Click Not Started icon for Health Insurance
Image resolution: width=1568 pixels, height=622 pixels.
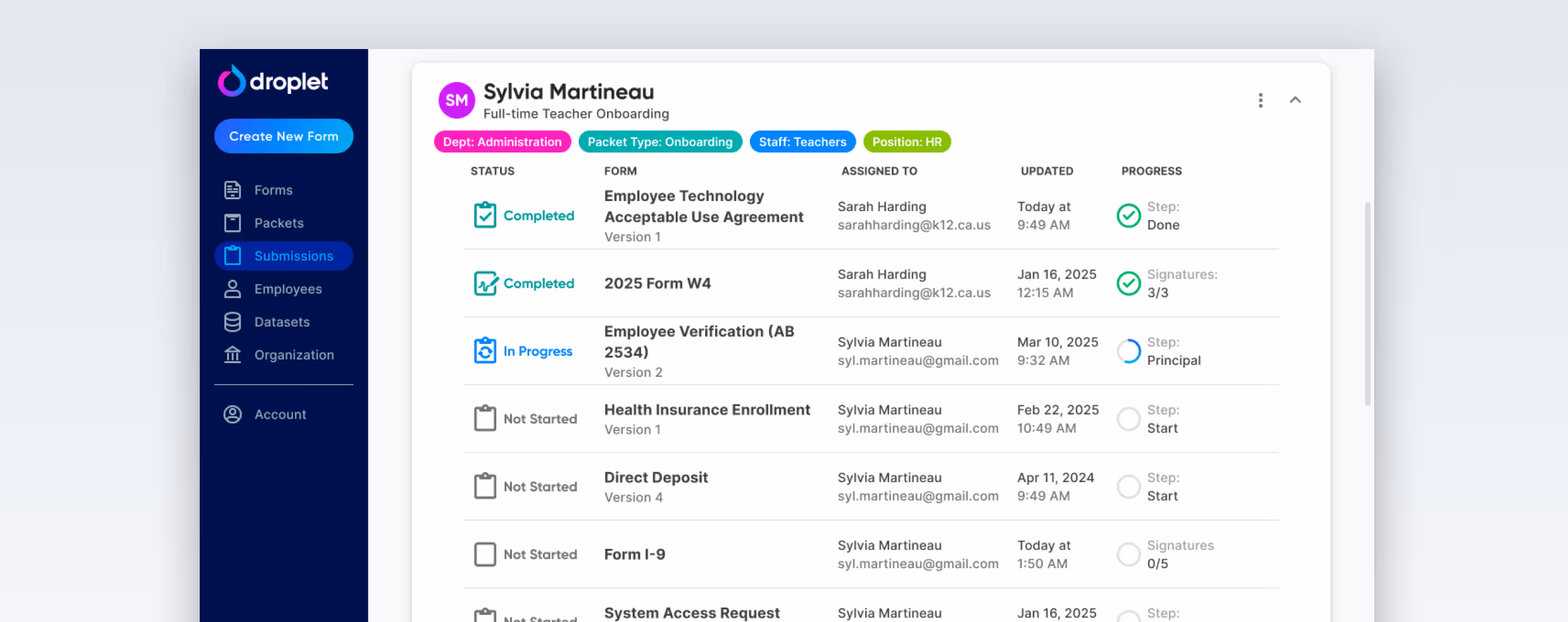coord(485,418)
